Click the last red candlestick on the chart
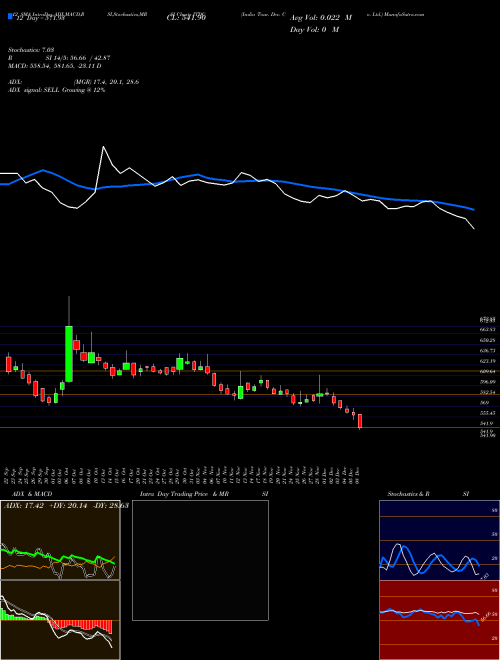500x660 pixels. (x=360, y=421)
